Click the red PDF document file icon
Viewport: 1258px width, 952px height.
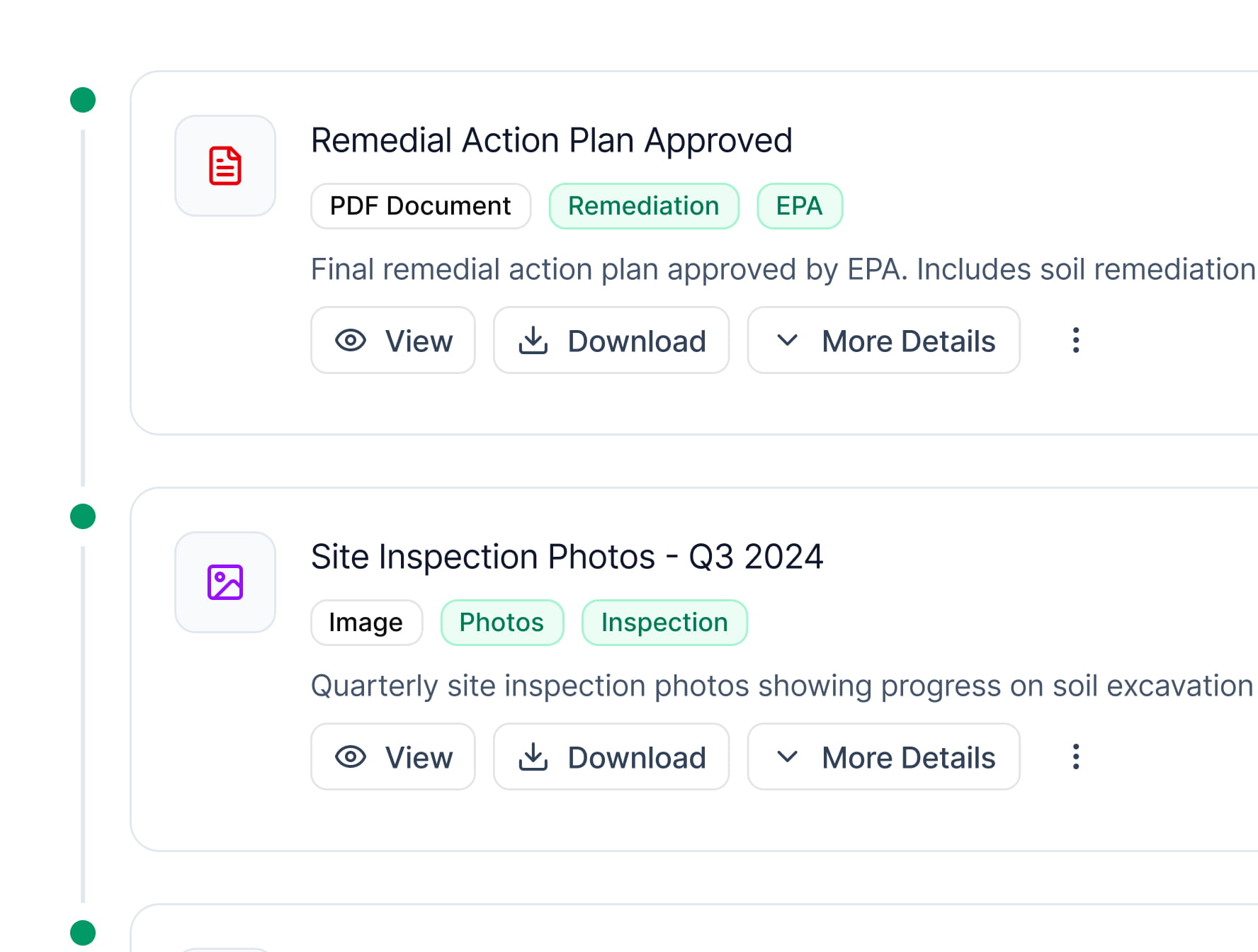(x=225, y=166)
